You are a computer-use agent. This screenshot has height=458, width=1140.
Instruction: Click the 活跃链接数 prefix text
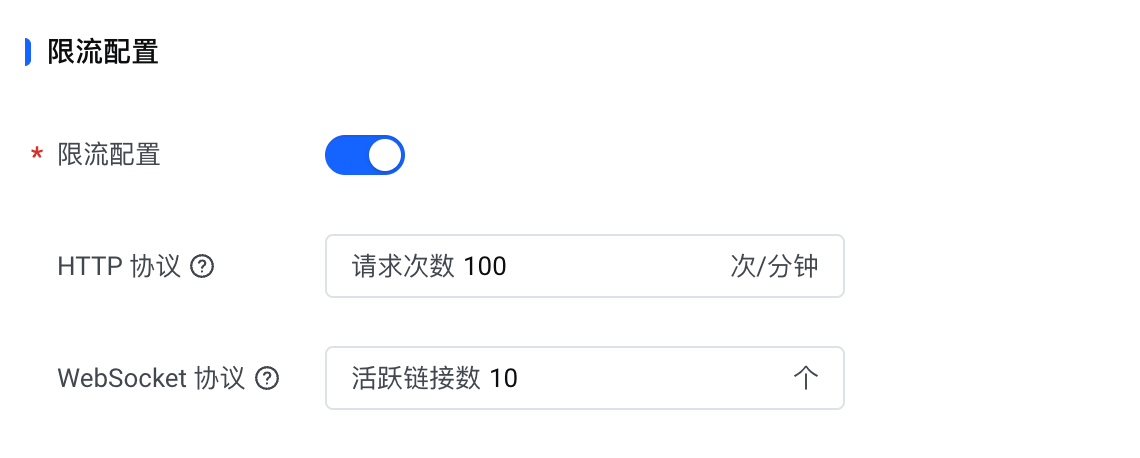[x=416, y=379]
